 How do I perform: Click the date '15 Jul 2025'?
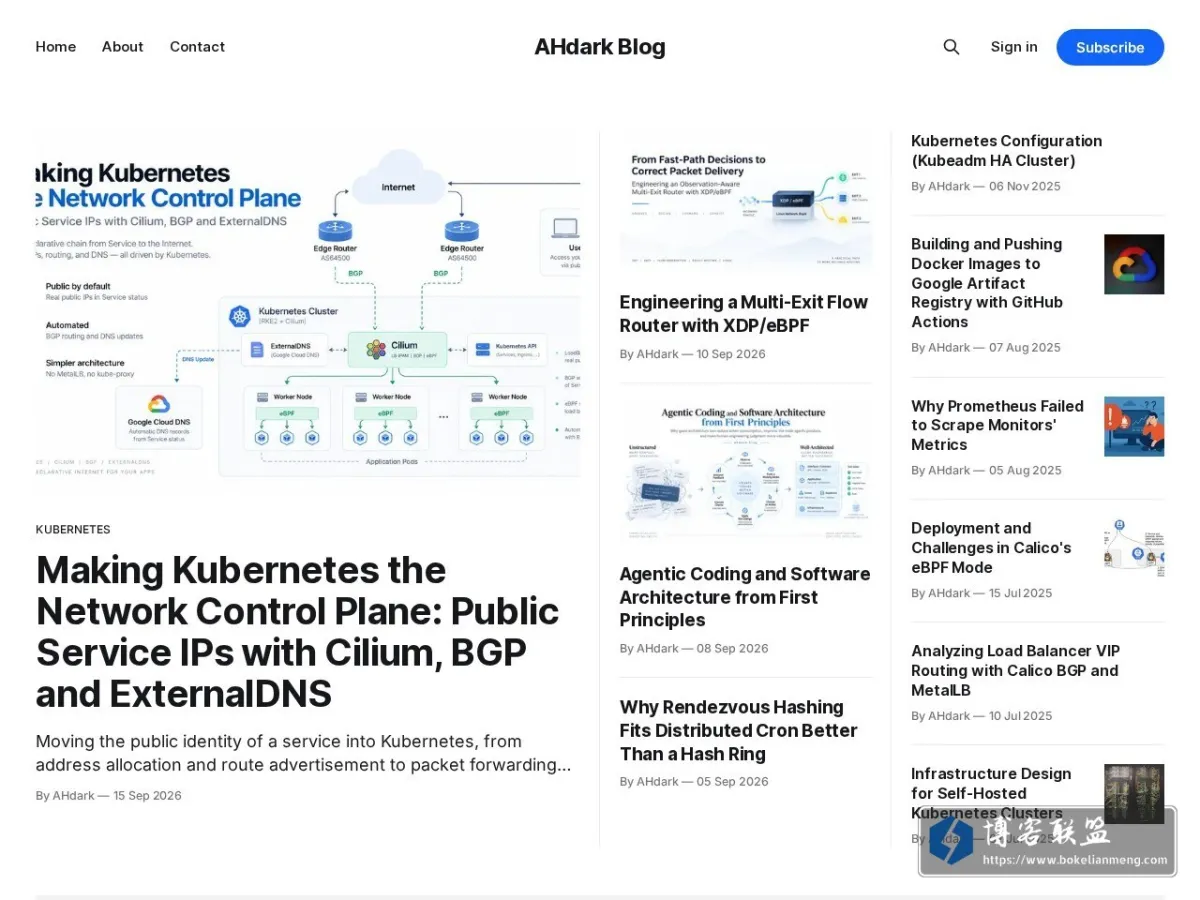pyautogui.click(x=1021, y=594)
